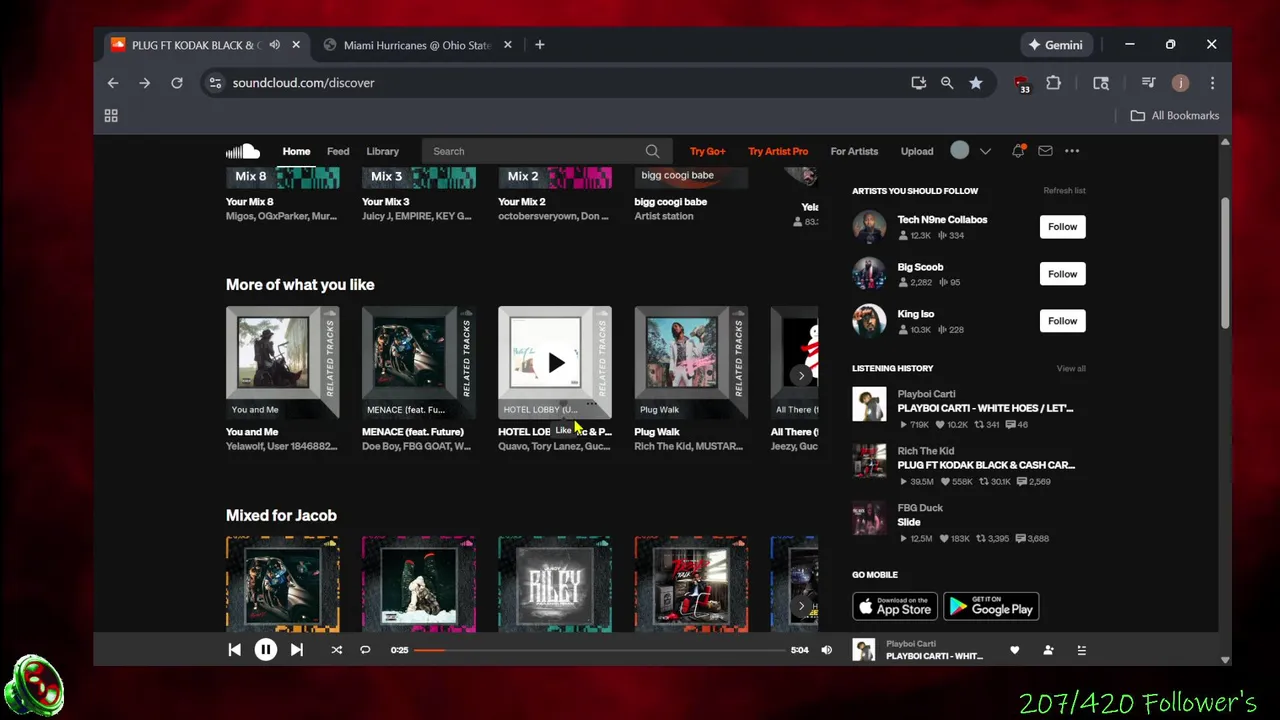Viewport: 1280px width, 720px height.
Task: Follow the artist from the player bar
Action: (x=1048, y=650)
